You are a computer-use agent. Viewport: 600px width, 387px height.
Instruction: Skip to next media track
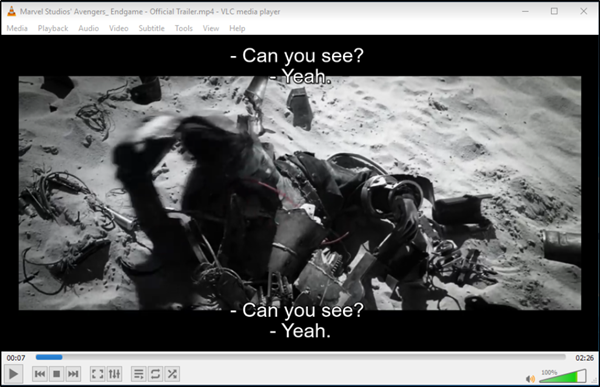73,374
